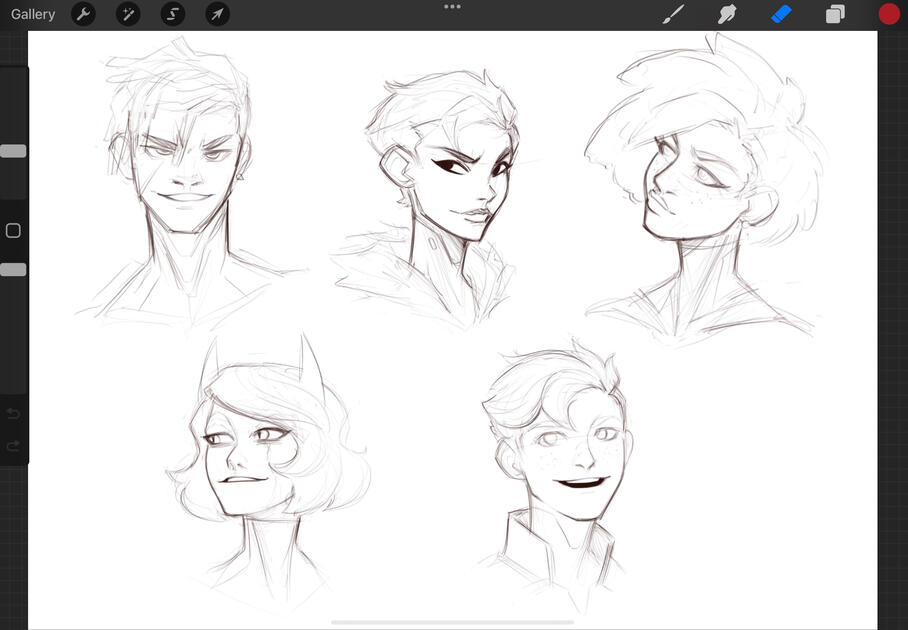Open the Adjustments magic wand menu
This screenshot has height=630, width=908.
tap(128, 14)
